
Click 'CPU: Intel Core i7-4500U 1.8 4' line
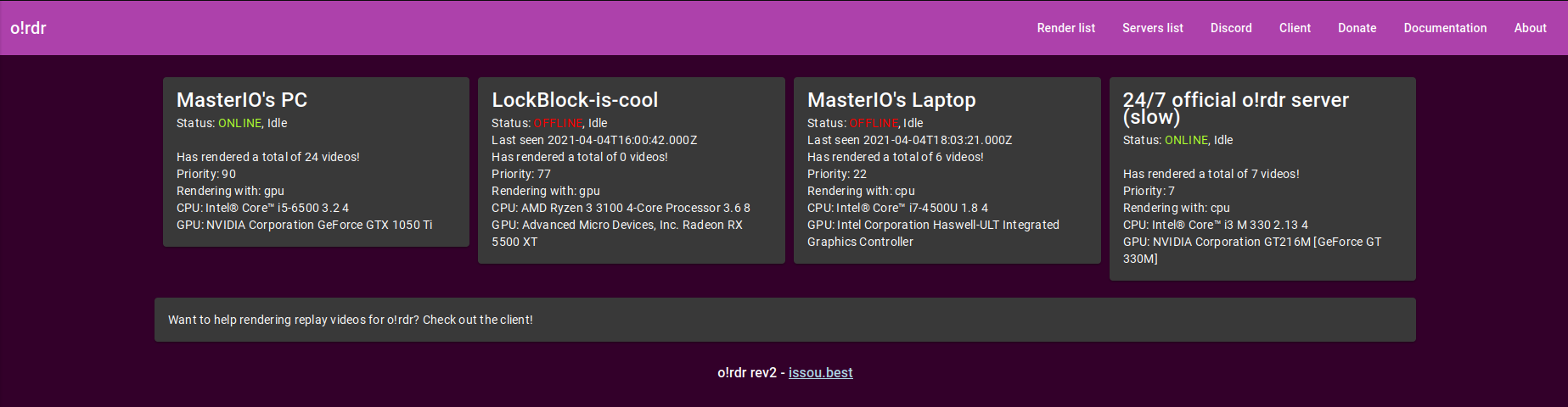point(897,208)
